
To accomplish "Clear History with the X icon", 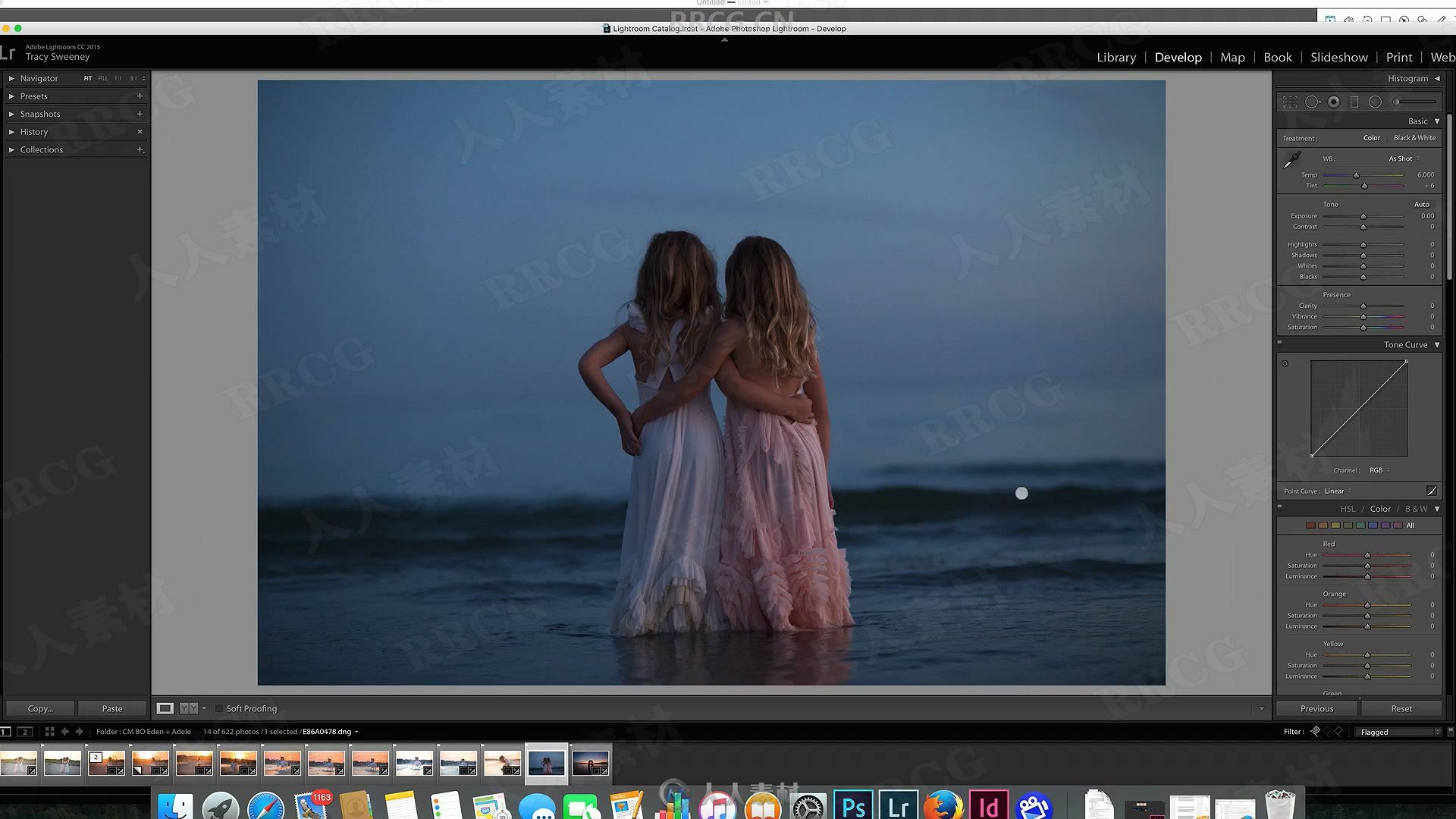I will [140, 132].
